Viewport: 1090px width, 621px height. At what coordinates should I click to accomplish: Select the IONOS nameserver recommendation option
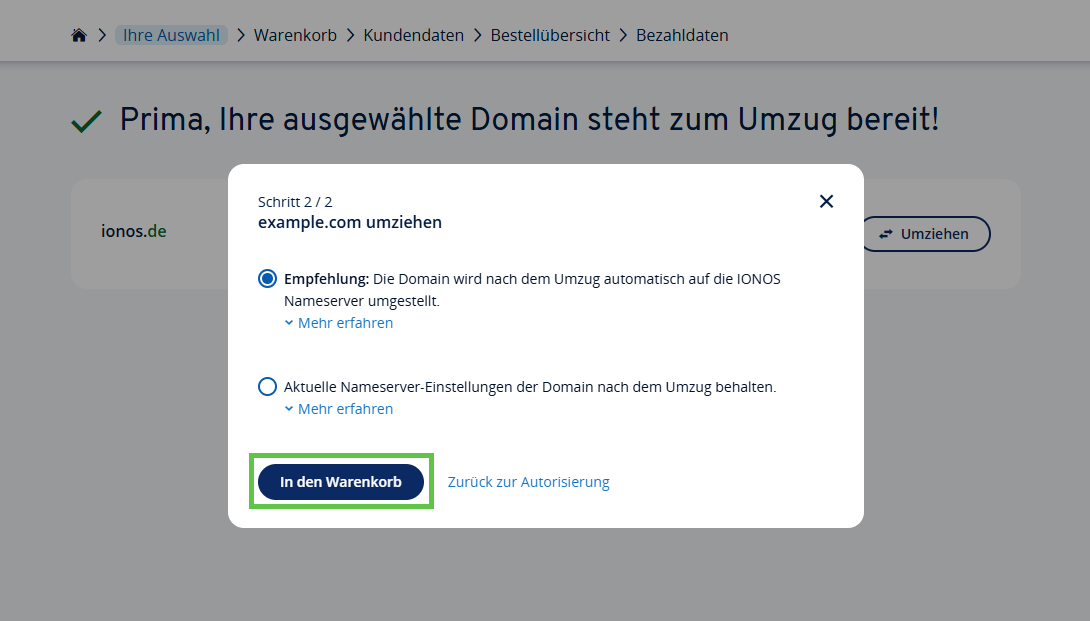click(x=266, y=278)
